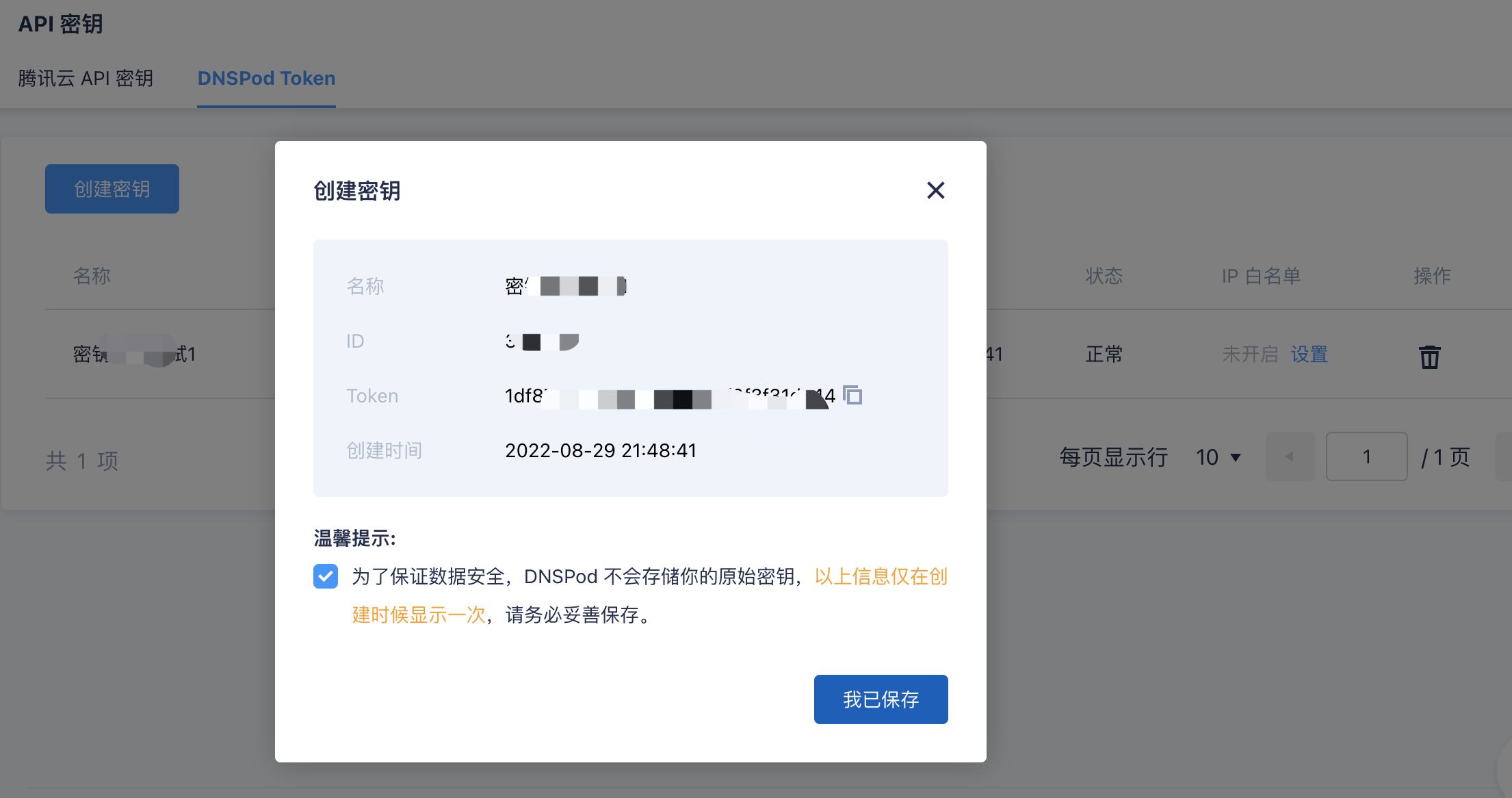Delete the key using the trash icon
This screenshot has height=798, width=1512.
click(x=1429, y=356)
